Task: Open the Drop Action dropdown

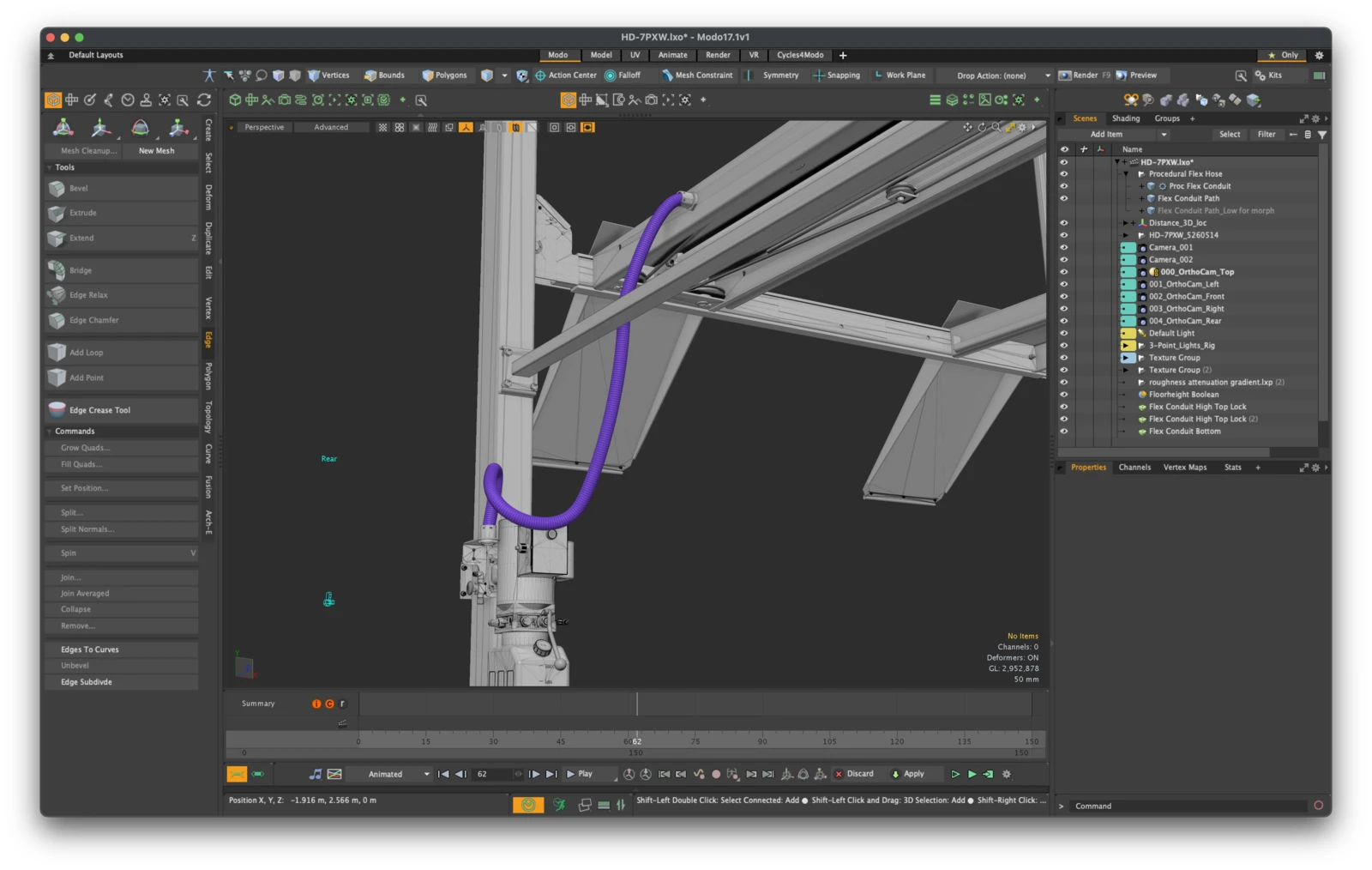Action: tap(996, 76)
